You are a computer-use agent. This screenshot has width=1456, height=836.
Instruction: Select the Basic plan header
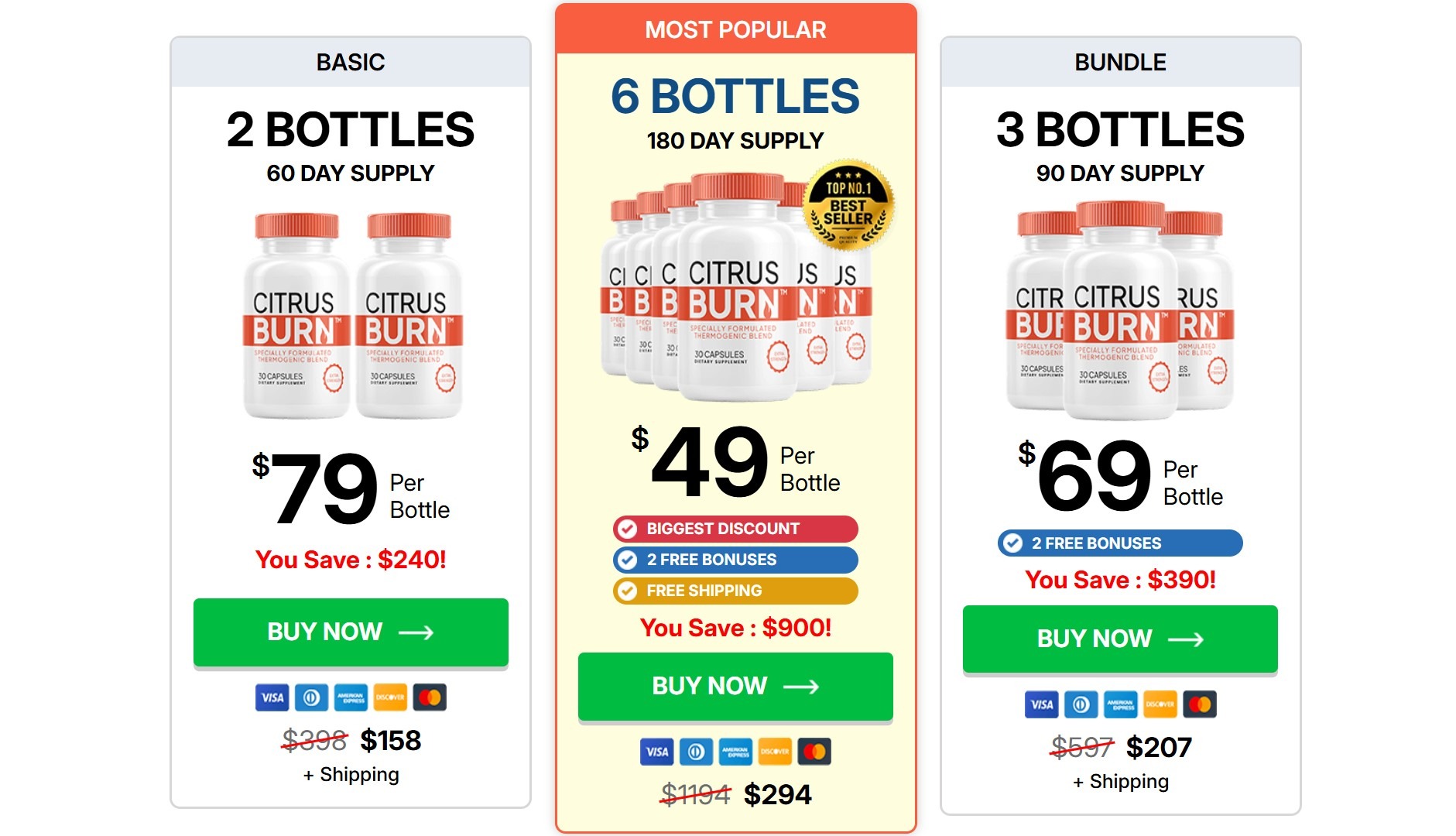point(351,62)
